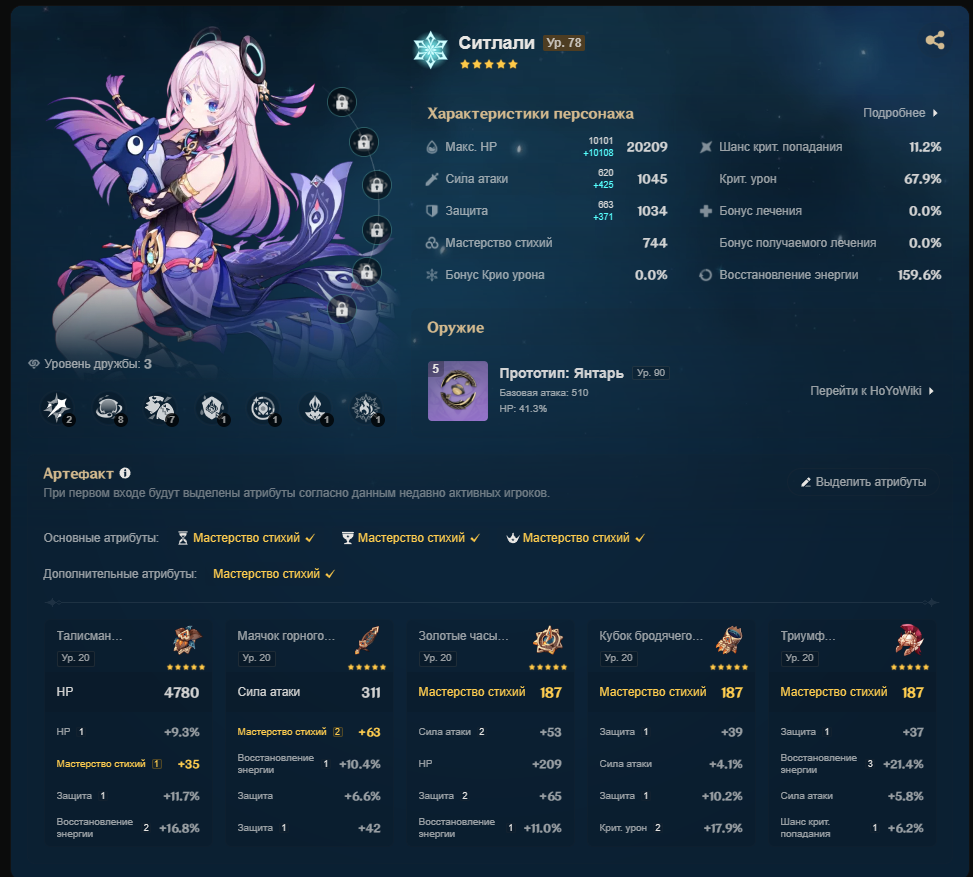Toggle the goblet Мастерство стихий main attribute
The width and height of the screenshot is (973, 877).
click(x=411, y=538)
